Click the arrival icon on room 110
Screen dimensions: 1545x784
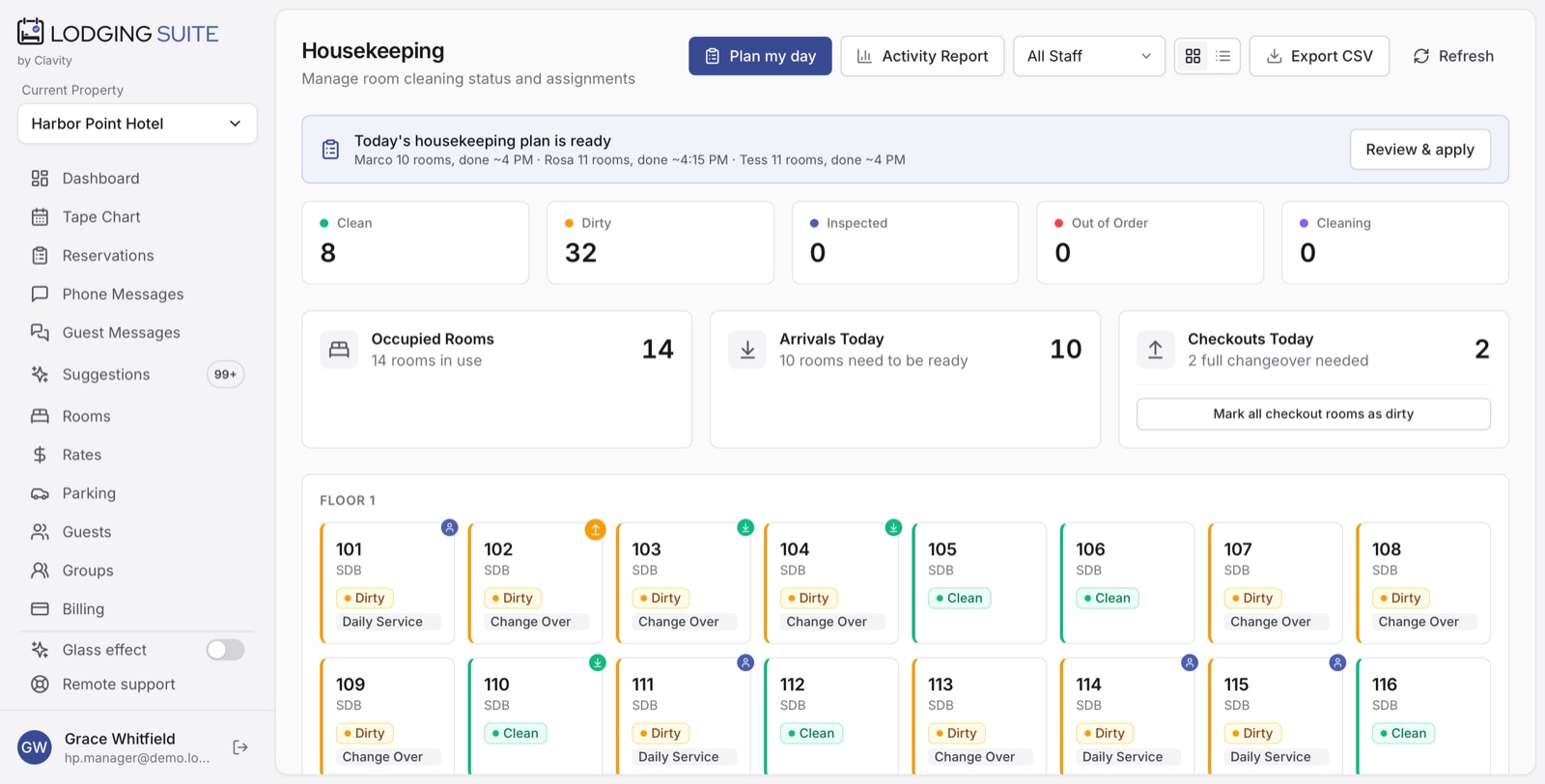click(x=598, y=662)
